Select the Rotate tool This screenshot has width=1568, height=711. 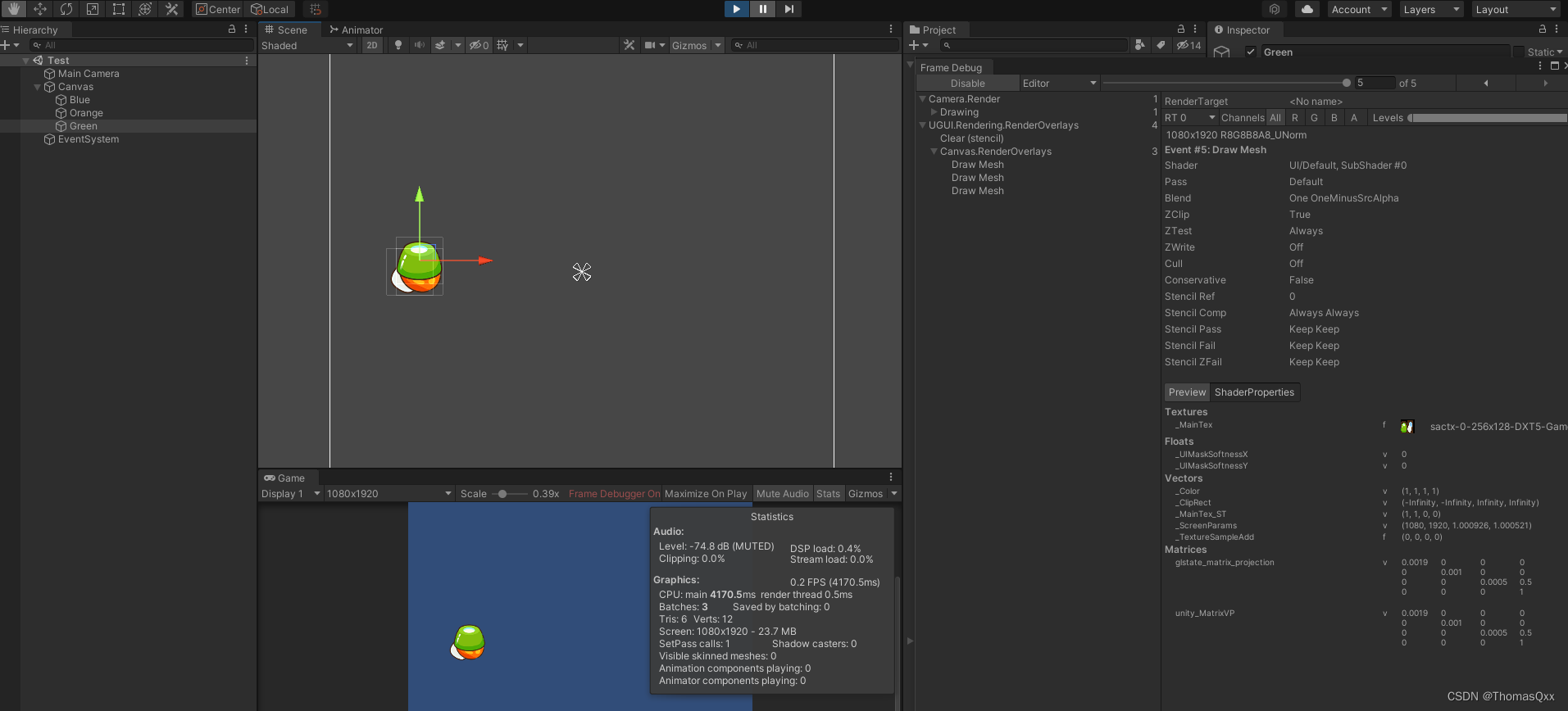click(x=66, y=9)
